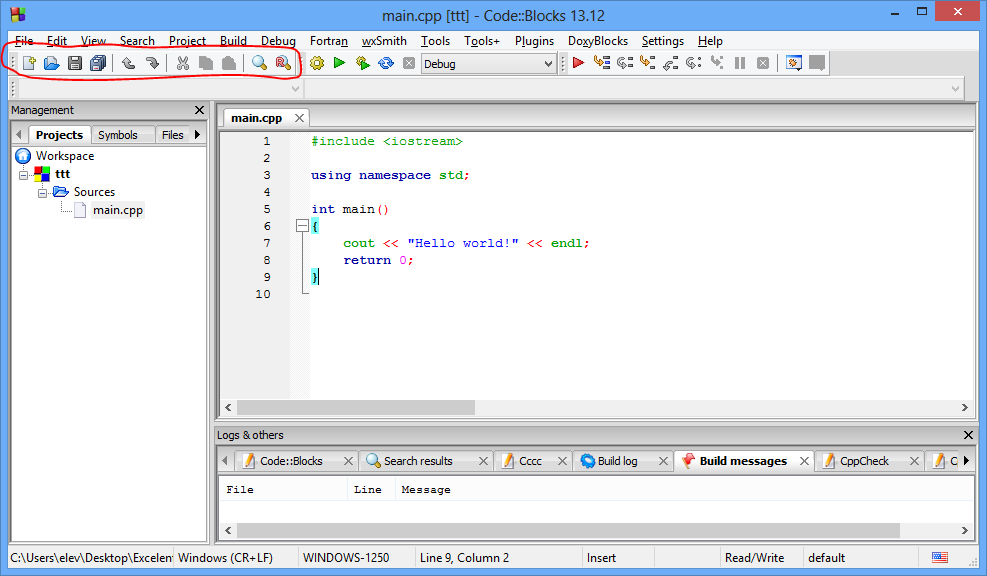
Task: Click the Paste toolbar icon
Action: click(229, 63)
